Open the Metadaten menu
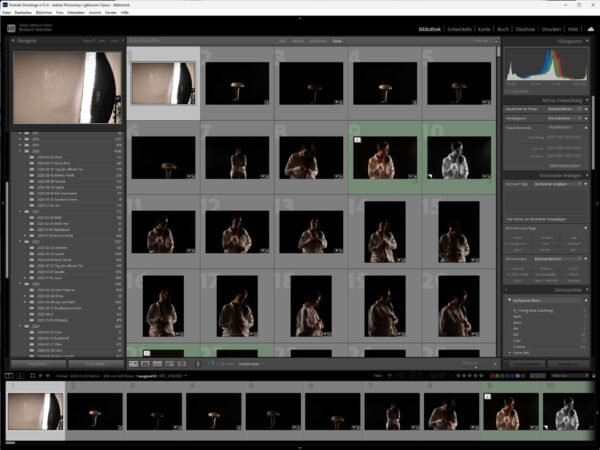Viewport: 600px width, 450px height. (77, 13)
